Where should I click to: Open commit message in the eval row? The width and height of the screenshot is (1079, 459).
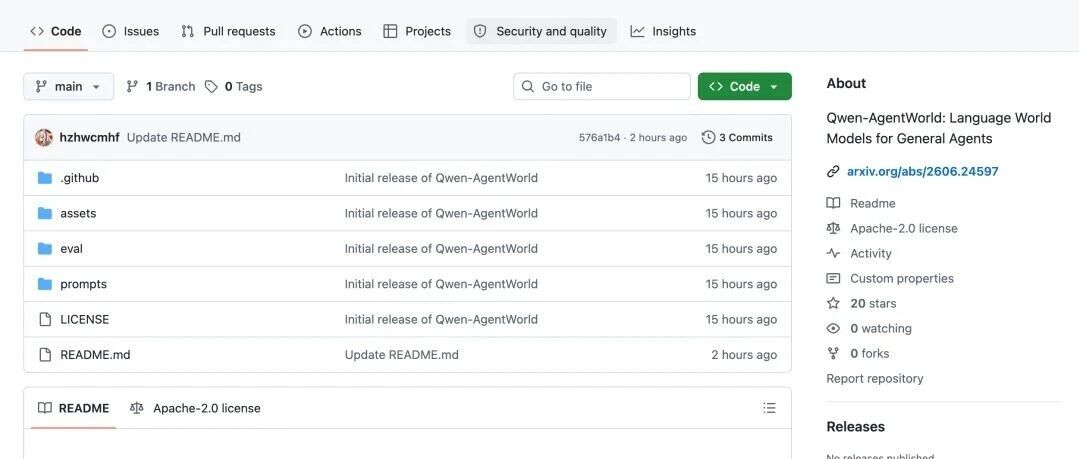tap(441, 248)
